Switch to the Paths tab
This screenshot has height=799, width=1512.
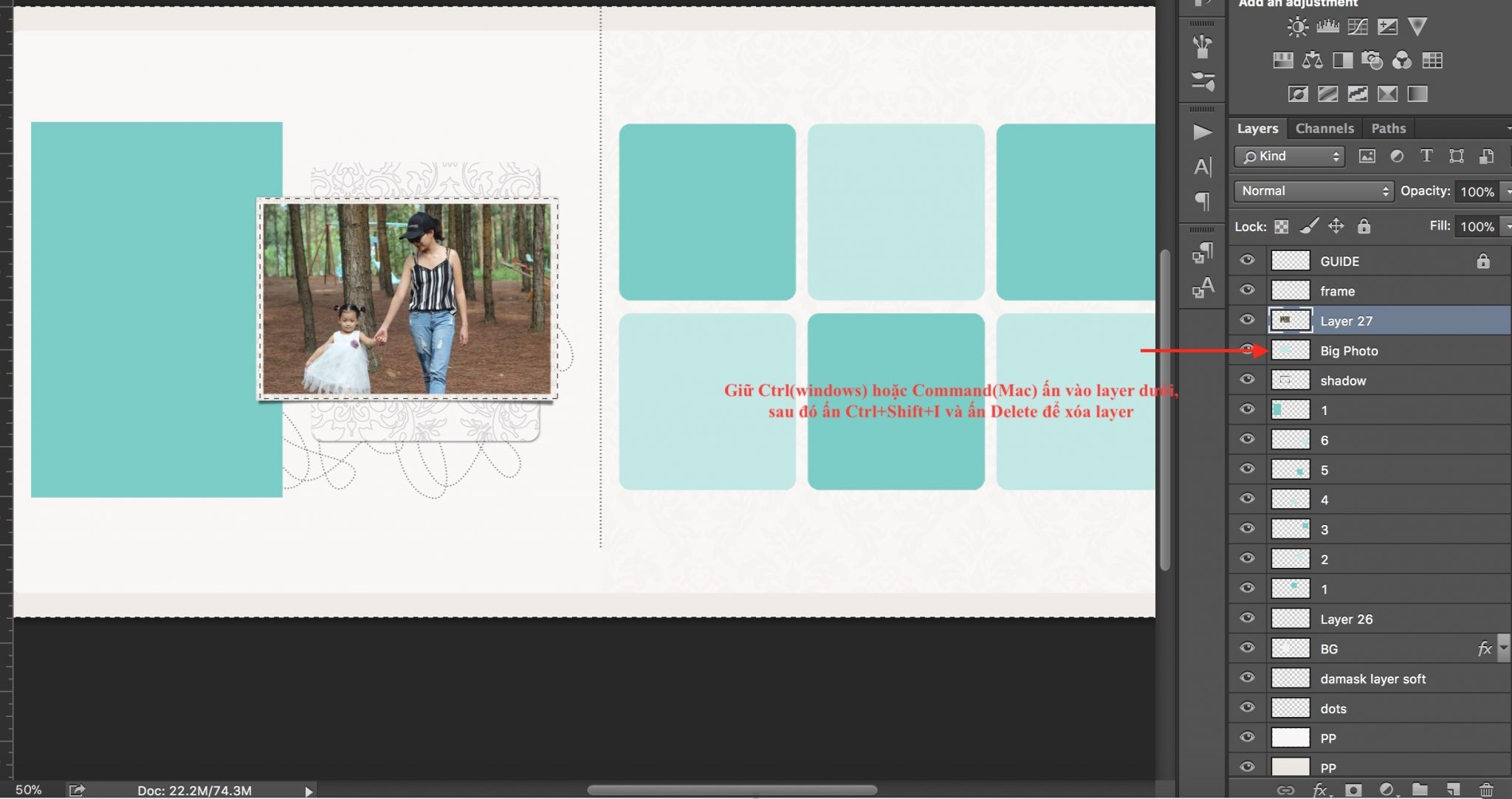tap(1388, 128)
